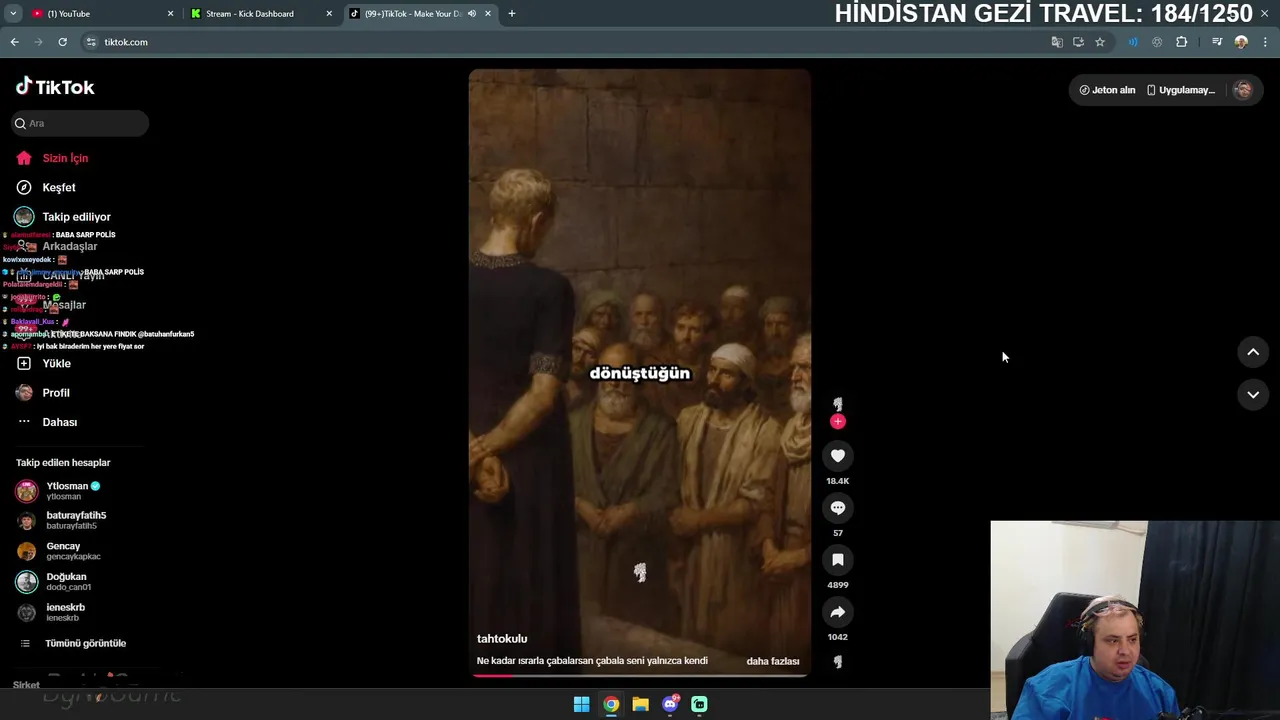The height and width of the screenshot is (720, 1280).
Task: Mute the TikTok tab via speaker icon
Action: click(x=472, y=14)
